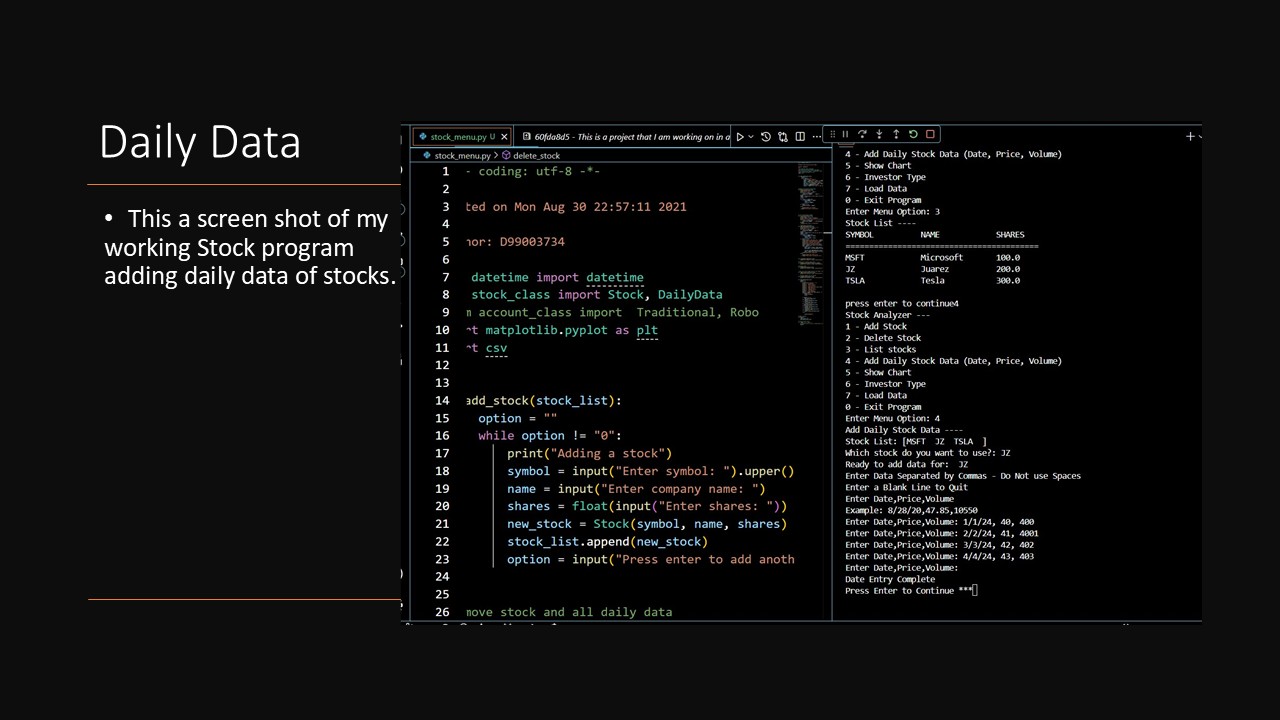The height and width of the screenshot is (720, 1280).
Task: Click debug Step Over icon
Action: coord(862,134)
